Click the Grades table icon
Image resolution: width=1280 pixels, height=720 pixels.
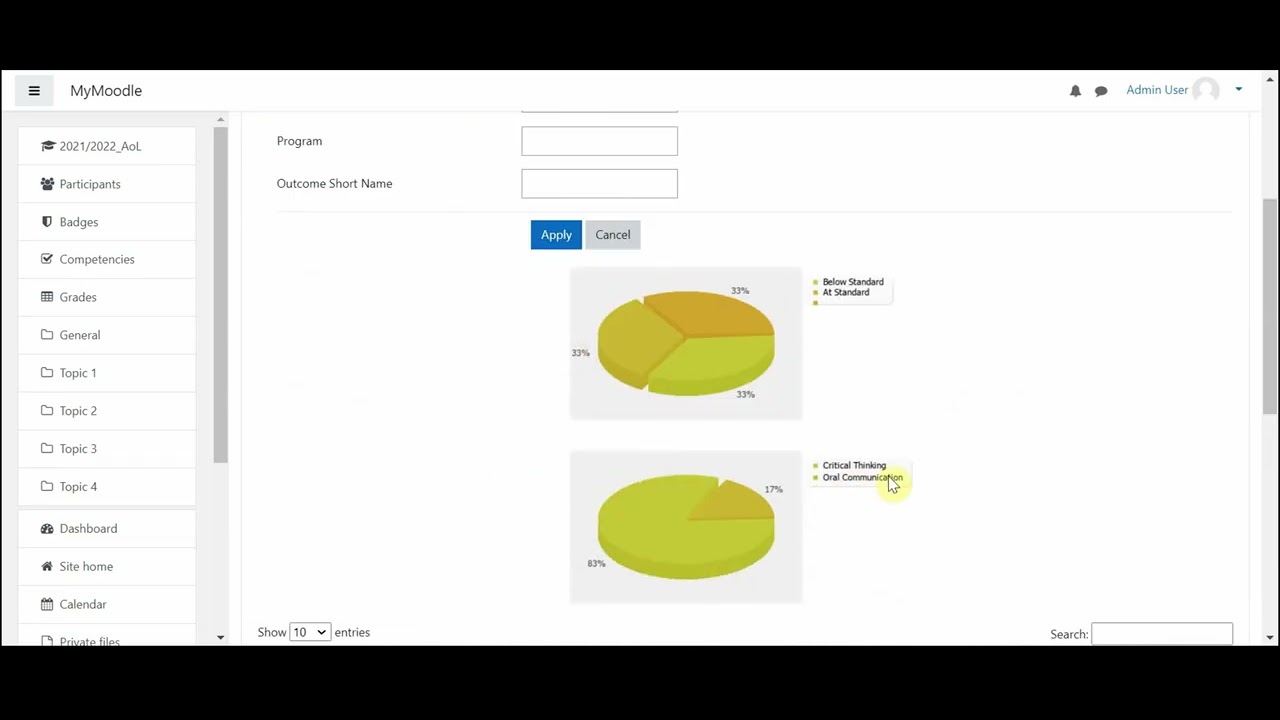(47, 297)
